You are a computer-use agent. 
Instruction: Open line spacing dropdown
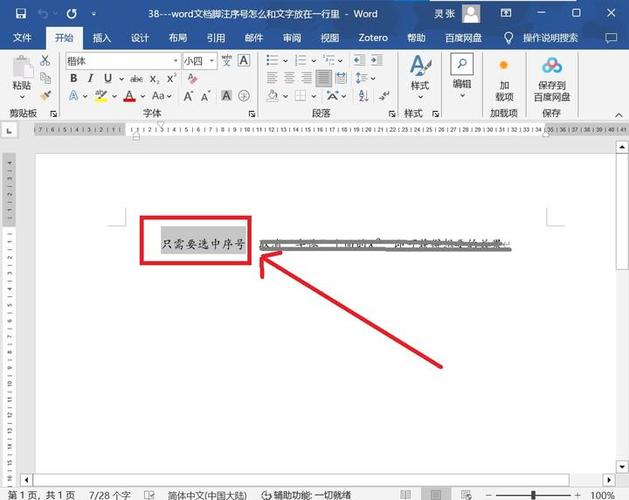pos(365,78)
